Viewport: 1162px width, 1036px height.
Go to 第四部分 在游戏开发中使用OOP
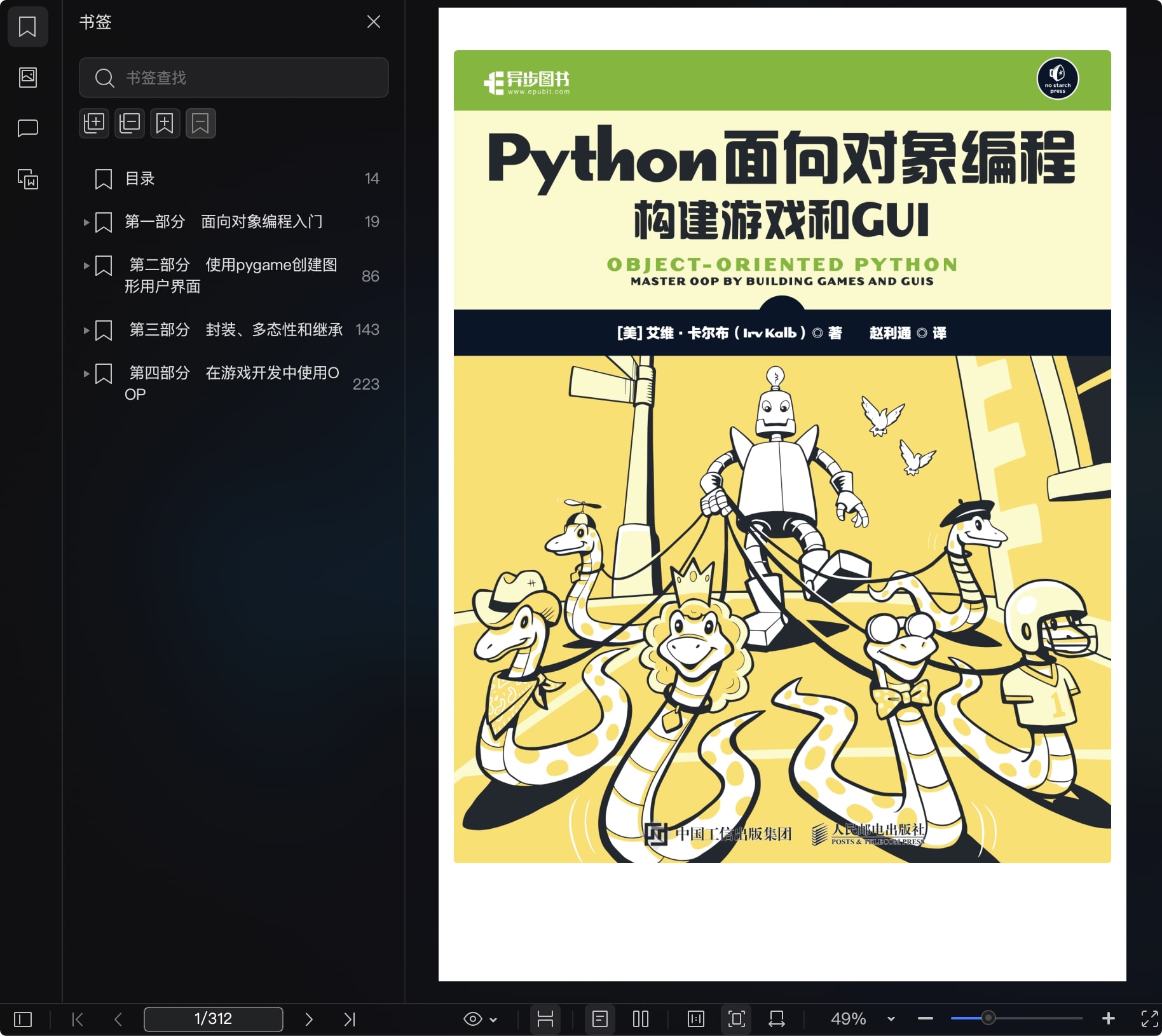(232, 383)
